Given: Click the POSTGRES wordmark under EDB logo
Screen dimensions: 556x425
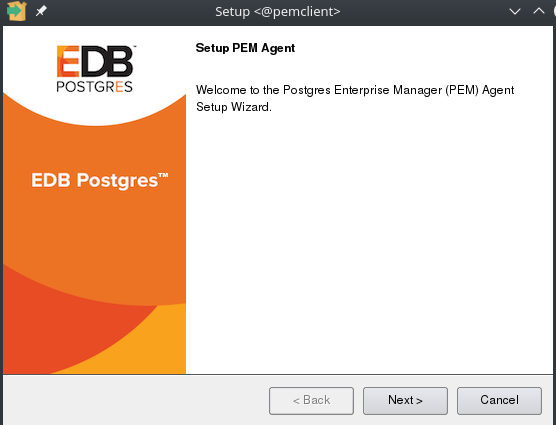Looking at the screenshot, I should click(94, 86).
